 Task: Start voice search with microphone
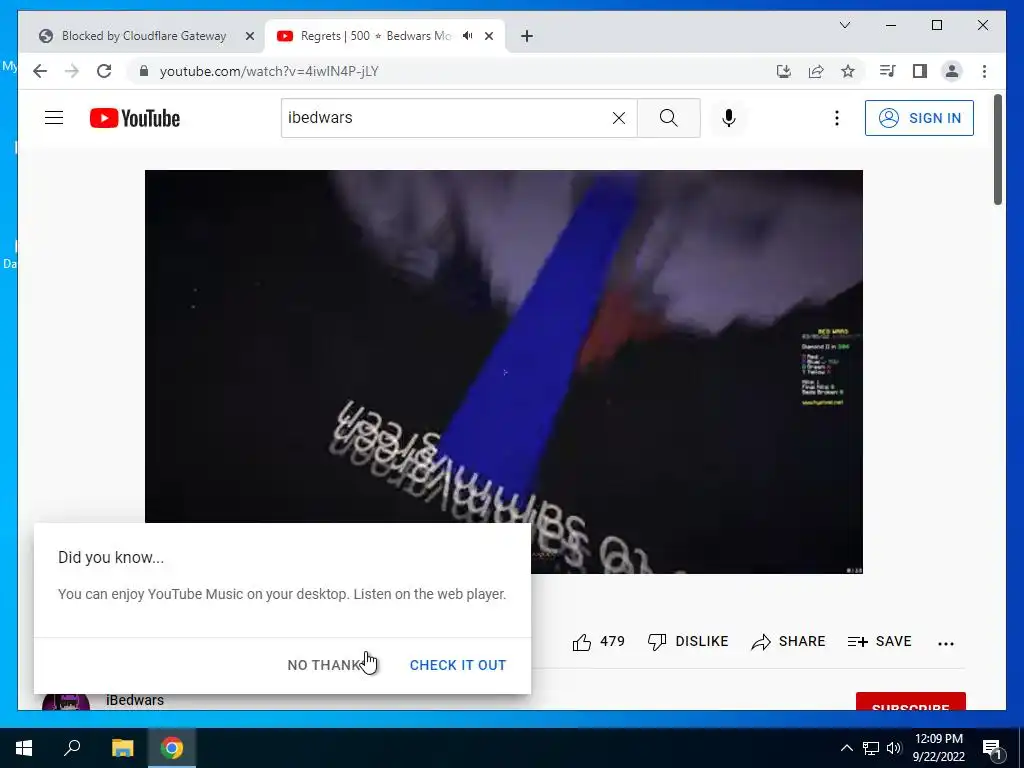coord(729,118)
